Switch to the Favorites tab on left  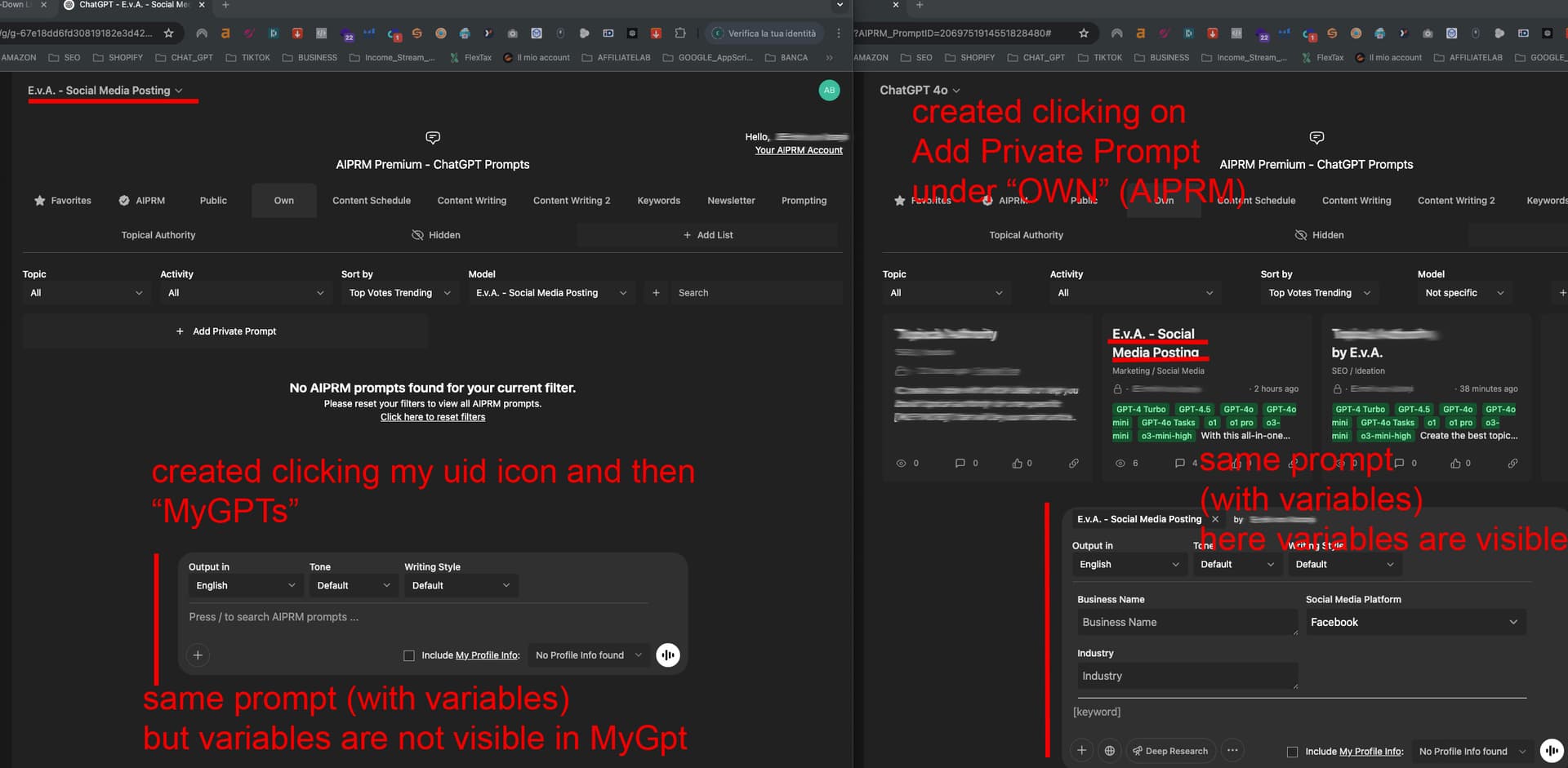point(62,201)
